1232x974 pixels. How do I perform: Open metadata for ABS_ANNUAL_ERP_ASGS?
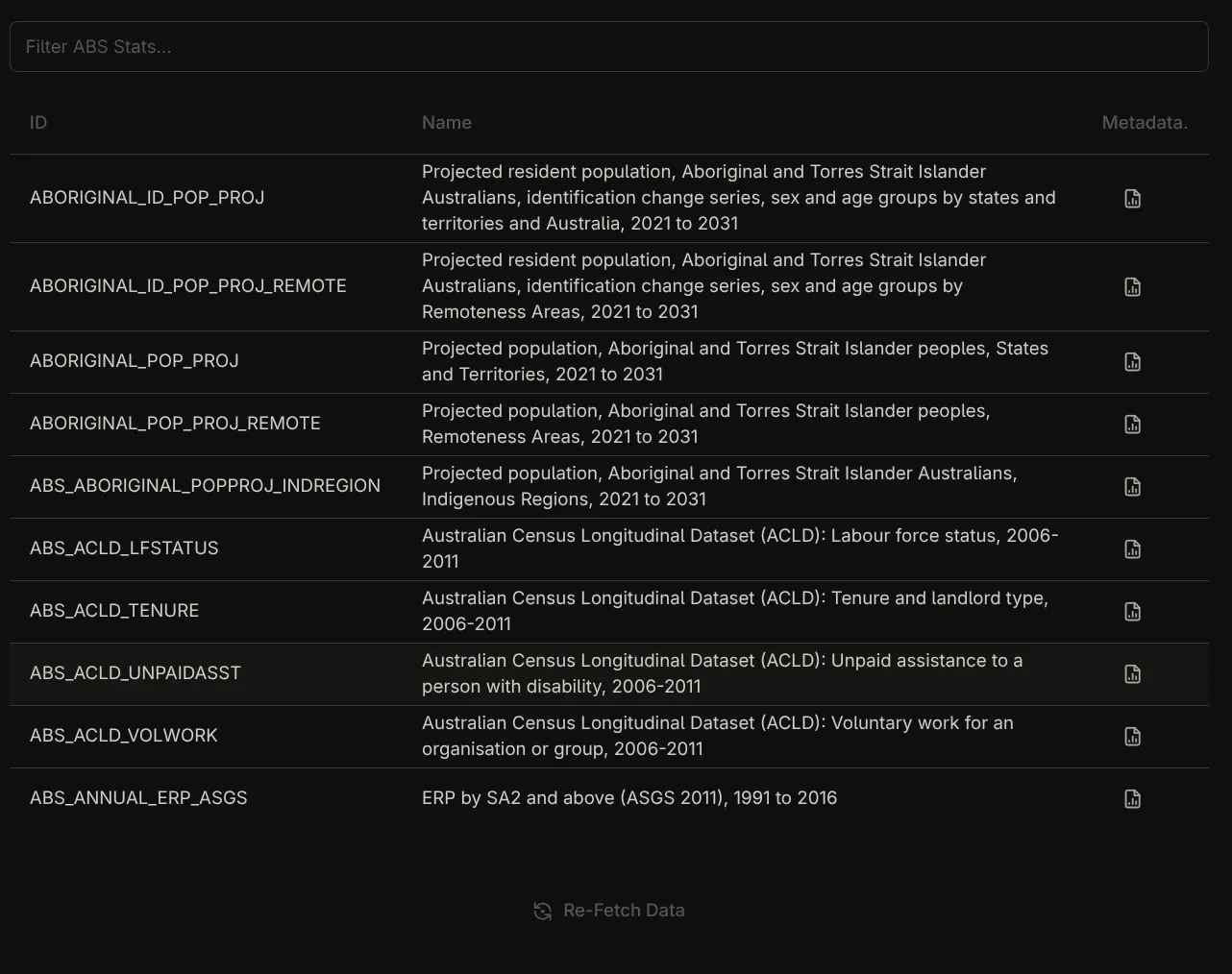click(1132, 797)
